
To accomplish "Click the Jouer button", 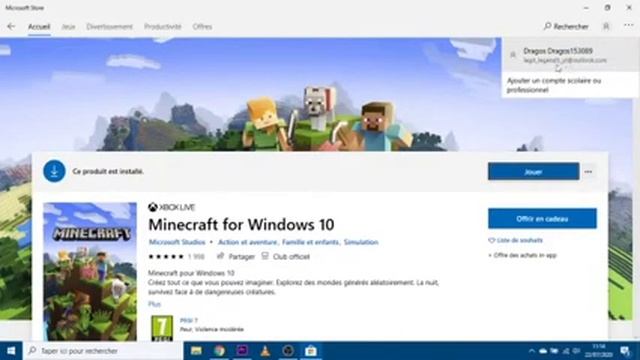I will click(533, 172).
